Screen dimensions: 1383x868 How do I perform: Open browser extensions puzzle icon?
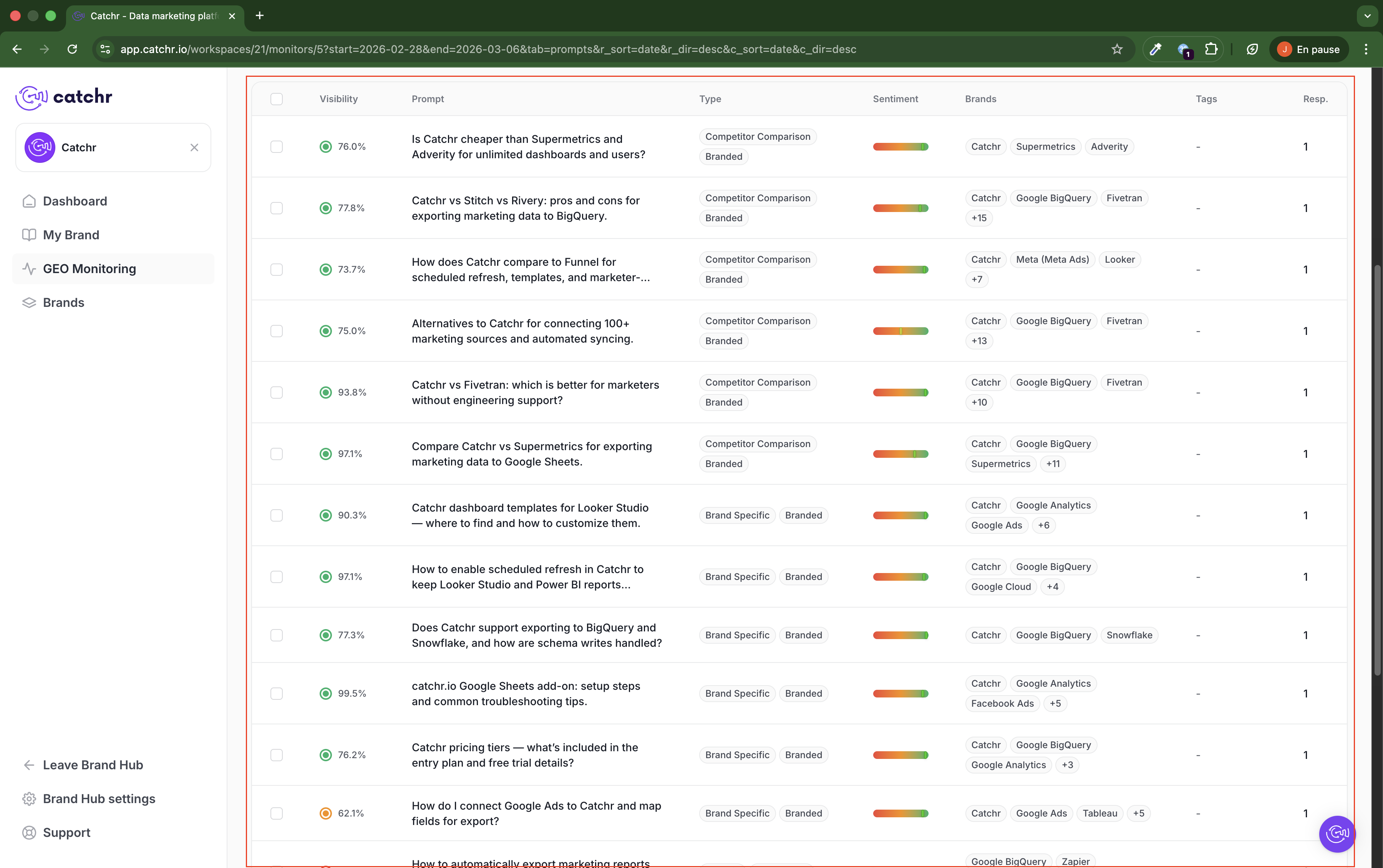pyautogui.click(x=1211, y=50)
